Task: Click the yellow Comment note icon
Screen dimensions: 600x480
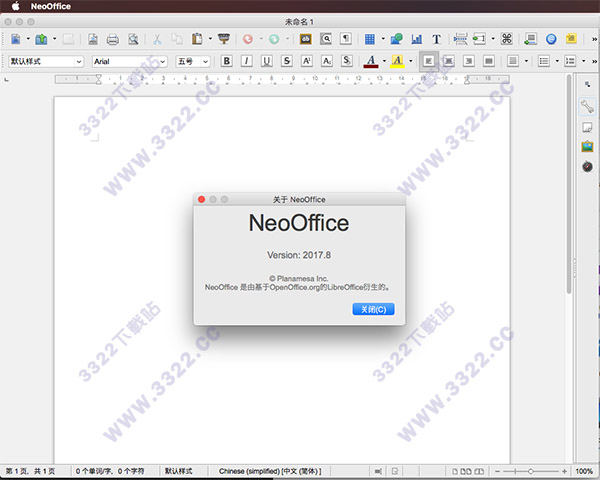Action: (x=571, y=39)
